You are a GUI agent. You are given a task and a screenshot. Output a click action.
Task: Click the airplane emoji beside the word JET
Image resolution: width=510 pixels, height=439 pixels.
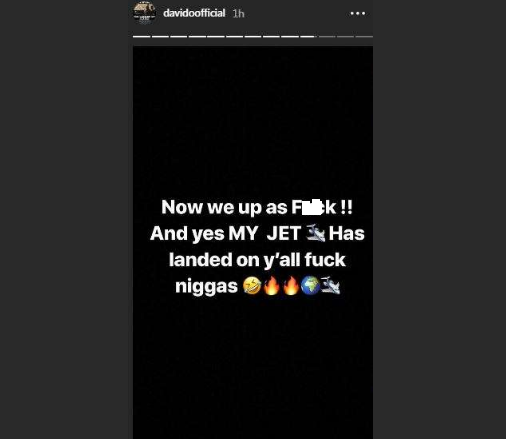pyautogui.click(x=315, y=233)
